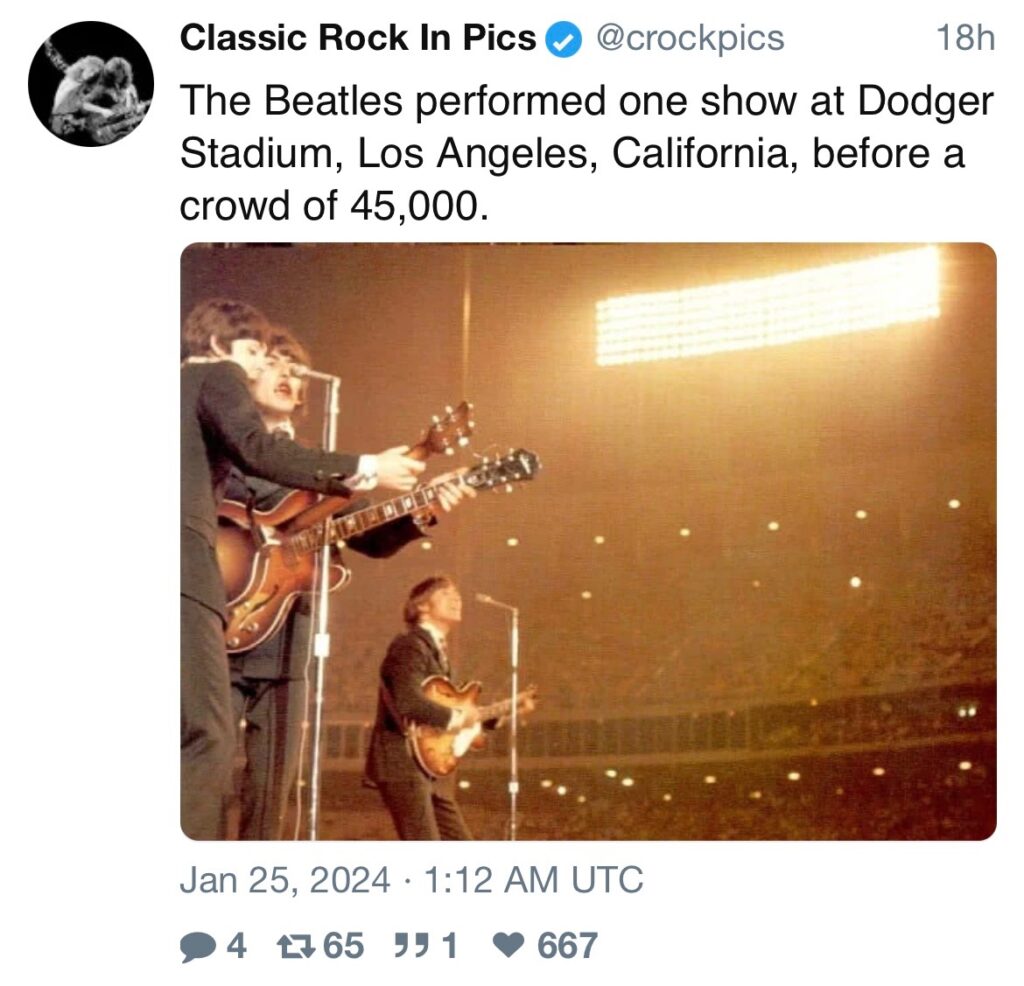
Task: Click the quote count 1
Action: coord(450,946)
